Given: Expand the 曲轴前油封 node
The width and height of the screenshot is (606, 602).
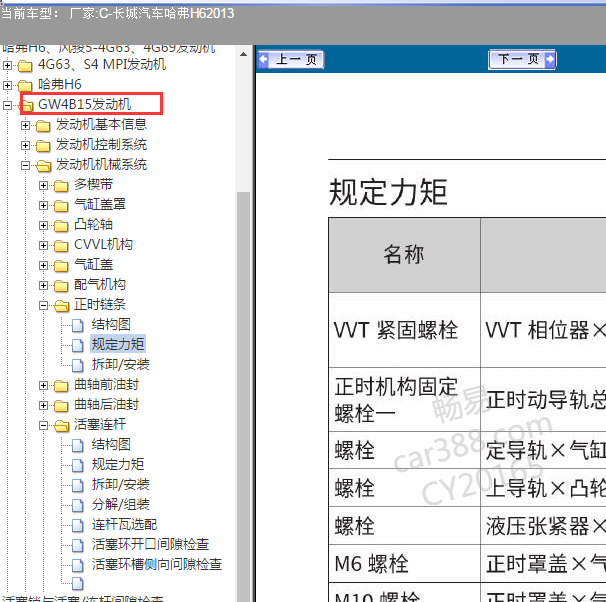Looking at the screenshot, I should [x=43, y=385].
